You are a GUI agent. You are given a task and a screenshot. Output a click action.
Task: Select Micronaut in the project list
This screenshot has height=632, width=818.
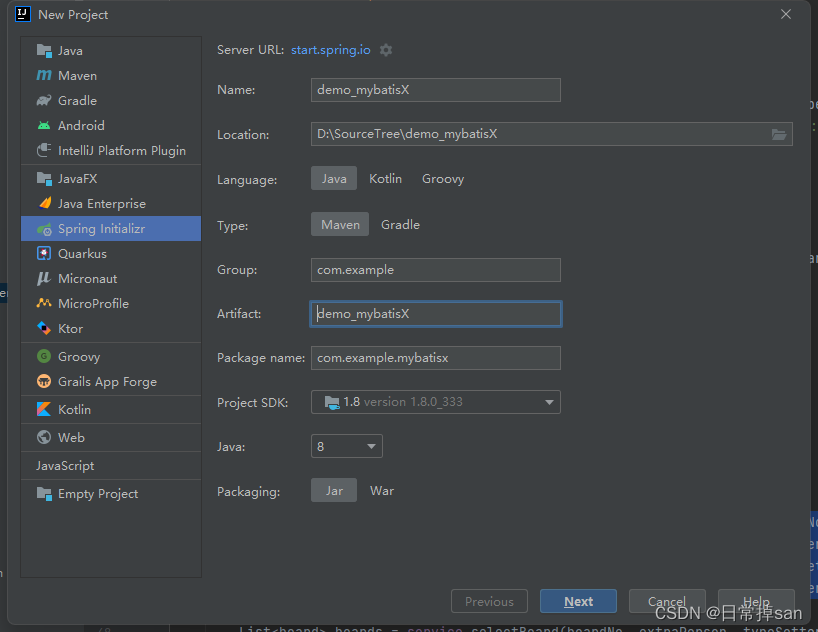(111, 279)
